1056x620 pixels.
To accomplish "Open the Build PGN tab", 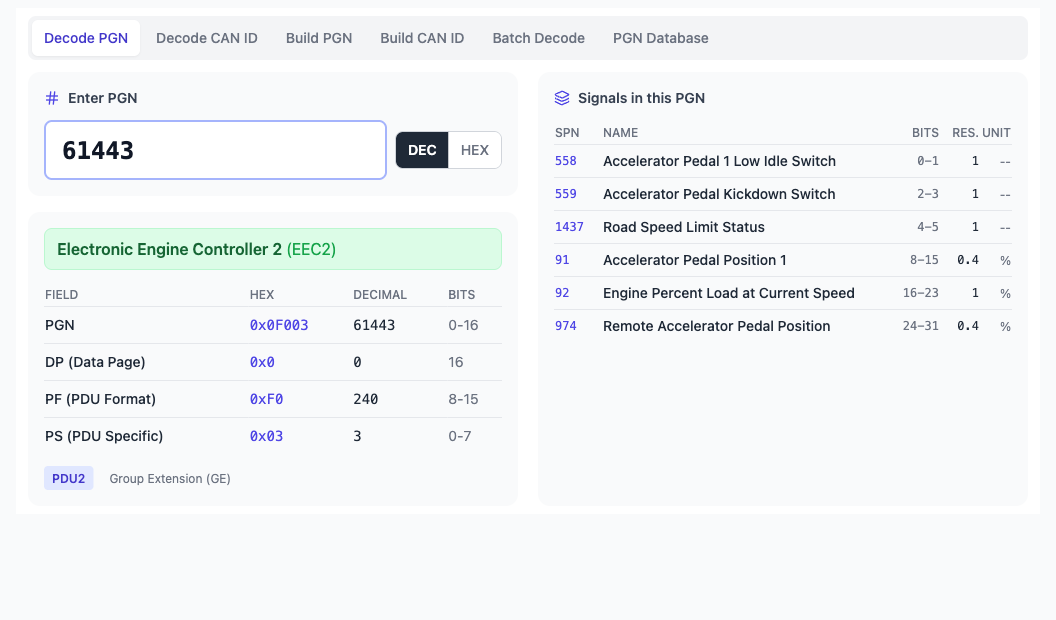I will point(318,38).
